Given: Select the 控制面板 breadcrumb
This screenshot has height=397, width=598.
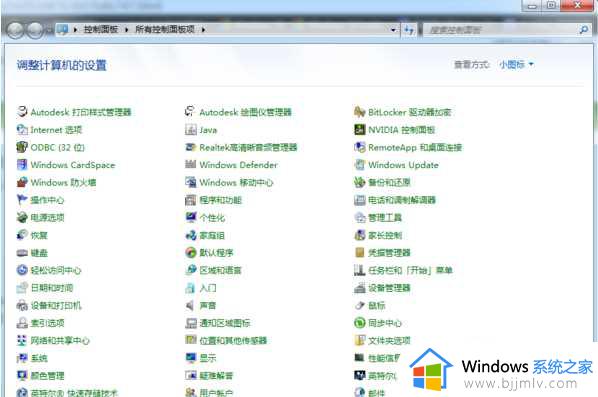Looking at the screenshot, I should (x=101, y=29).
